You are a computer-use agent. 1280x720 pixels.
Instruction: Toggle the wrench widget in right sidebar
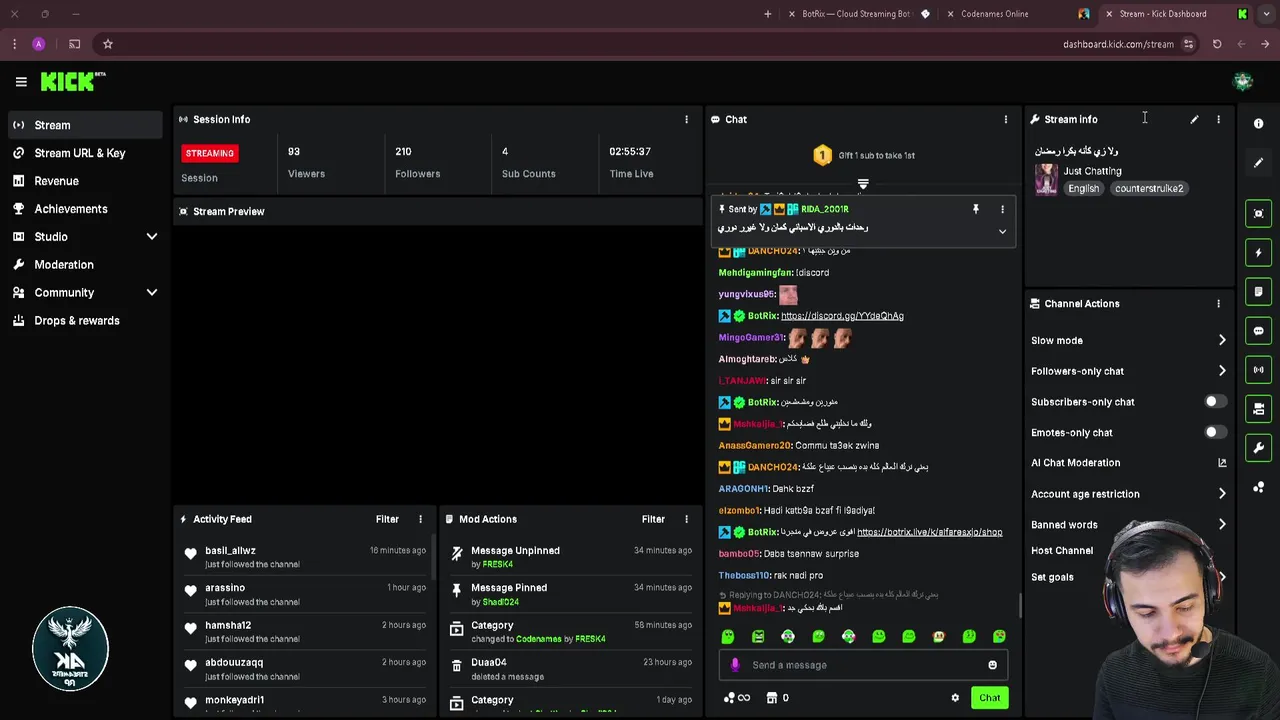pos(1259,448)
